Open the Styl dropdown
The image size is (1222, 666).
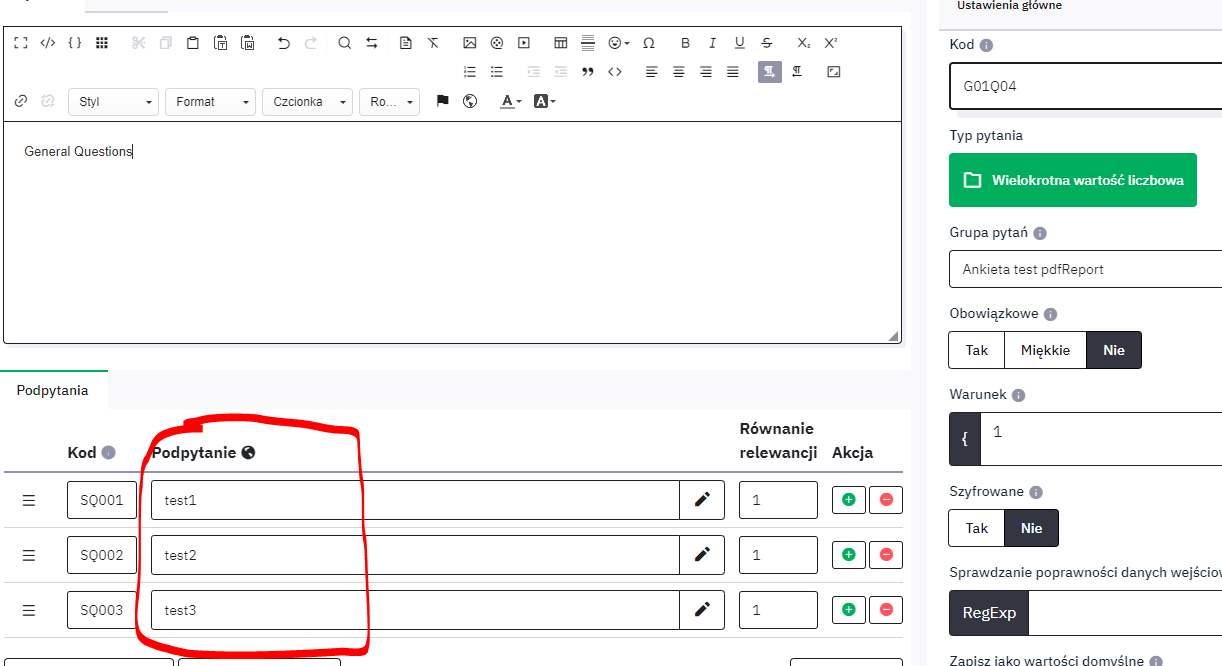click(x=113, y=102)
